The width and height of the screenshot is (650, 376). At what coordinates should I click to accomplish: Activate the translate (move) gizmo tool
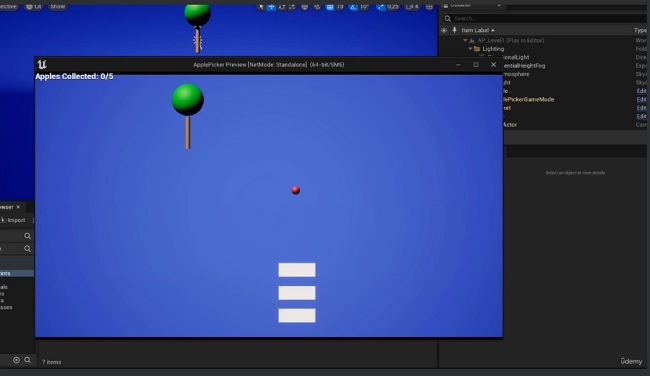pyautogui.click(x=271, y=7)
